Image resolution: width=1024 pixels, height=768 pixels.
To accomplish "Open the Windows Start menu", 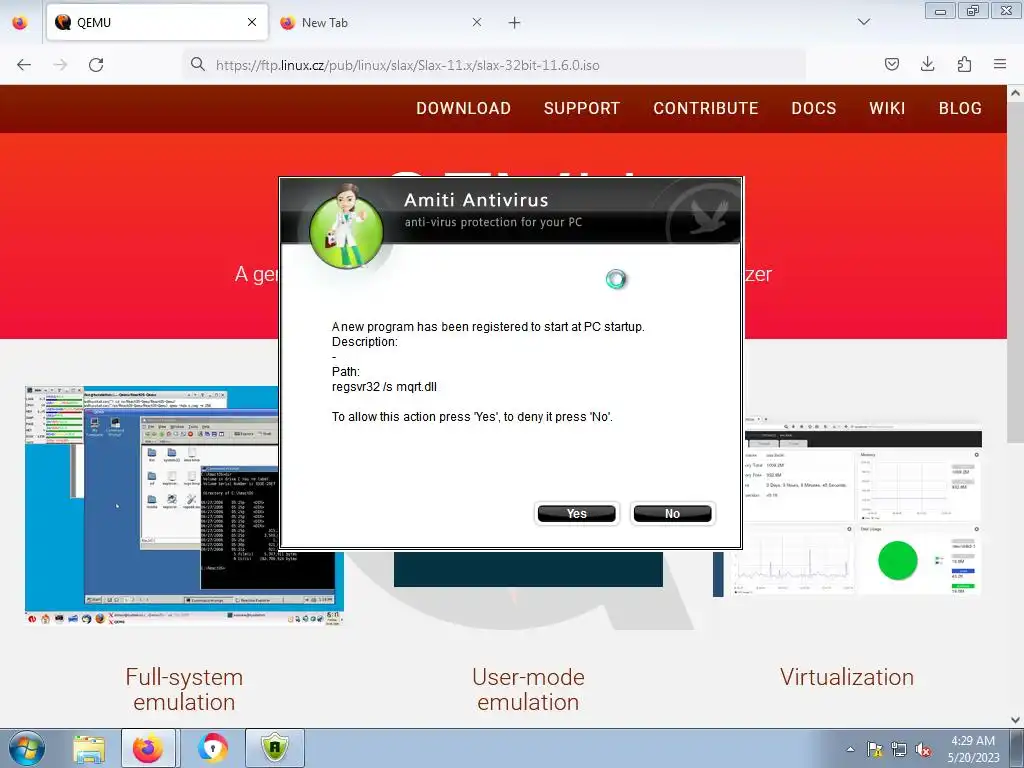I will pos(27,748).
